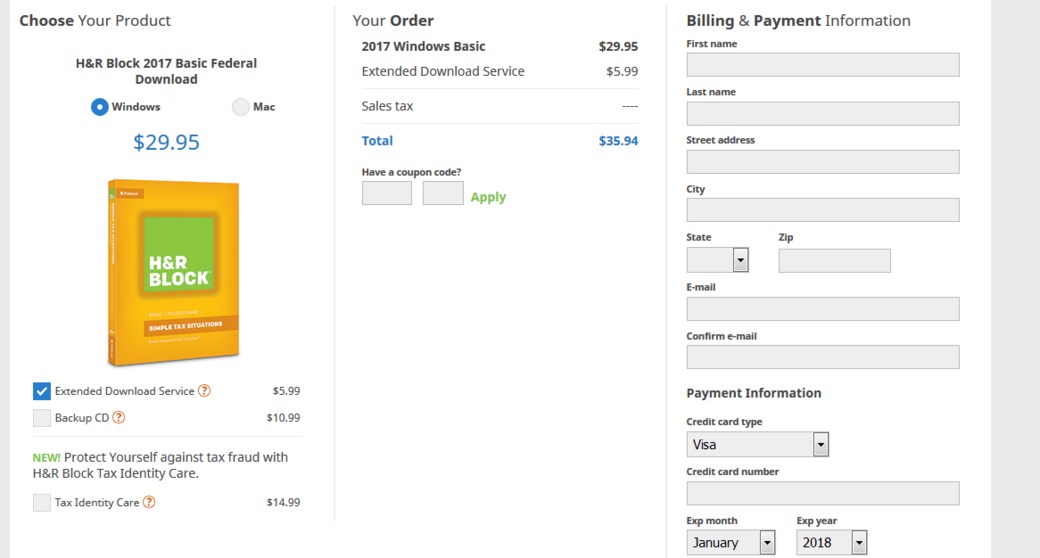
Task: Click the Street address input
Action: [x=822, y=162]
